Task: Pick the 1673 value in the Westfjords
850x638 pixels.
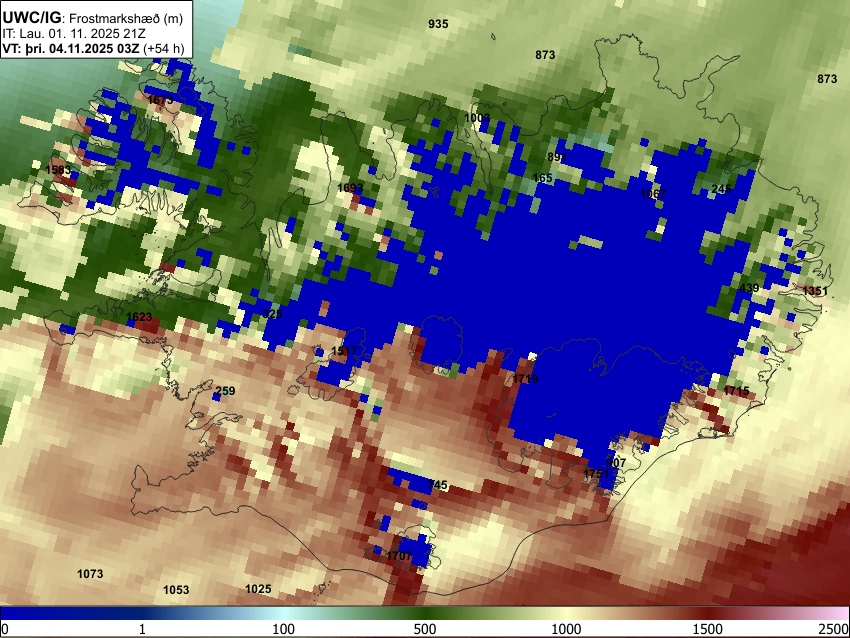Action: click(160, 100)
